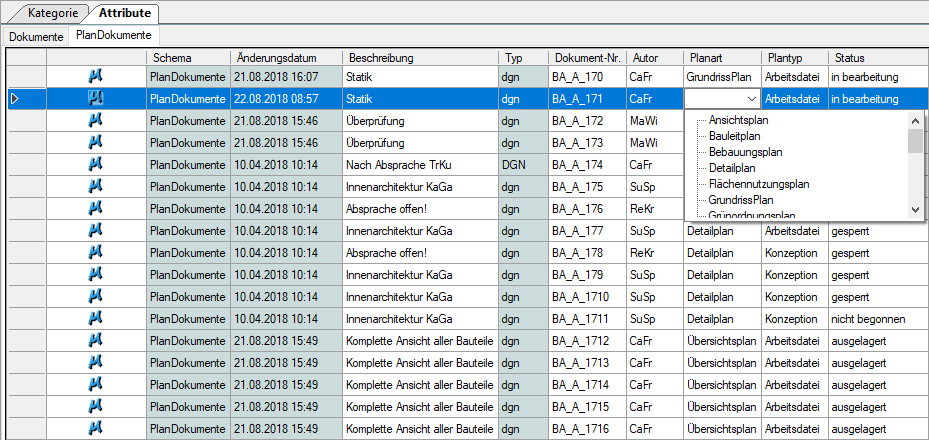The width and height of the screenshot is (929, 440).
Task: Select the icon for document BA_A_1716
Action: pos(96,428)
